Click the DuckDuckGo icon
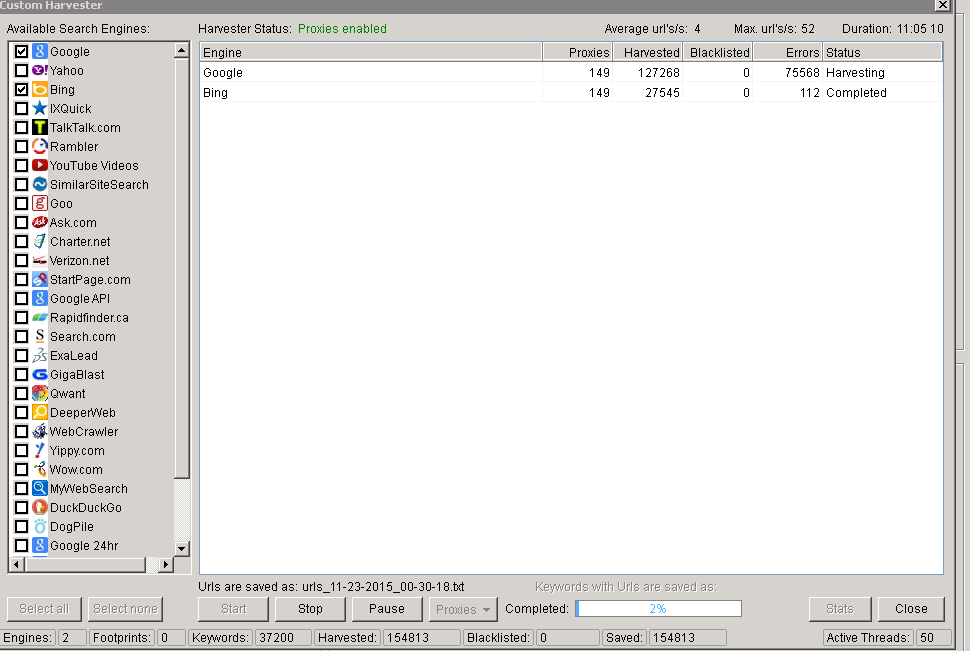 point(40,507)
